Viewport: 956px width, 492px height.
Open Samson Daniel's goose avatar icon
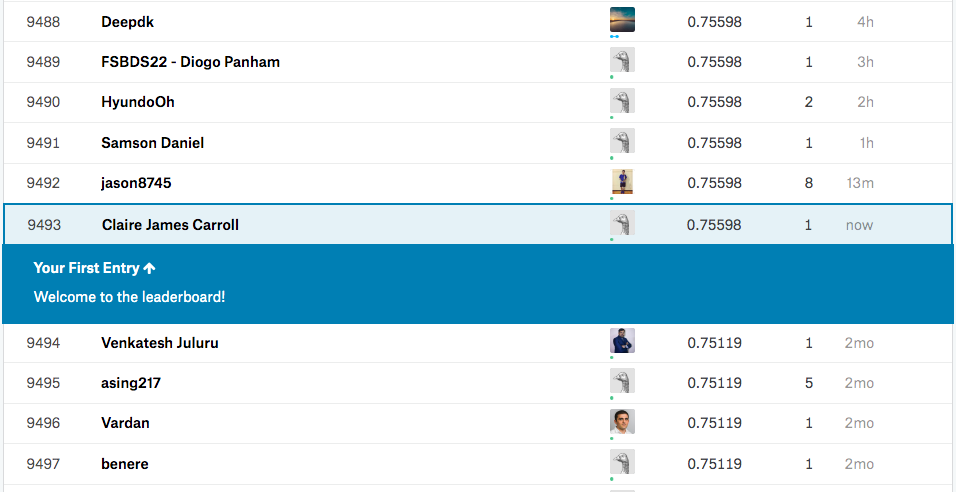click(622, 141)
